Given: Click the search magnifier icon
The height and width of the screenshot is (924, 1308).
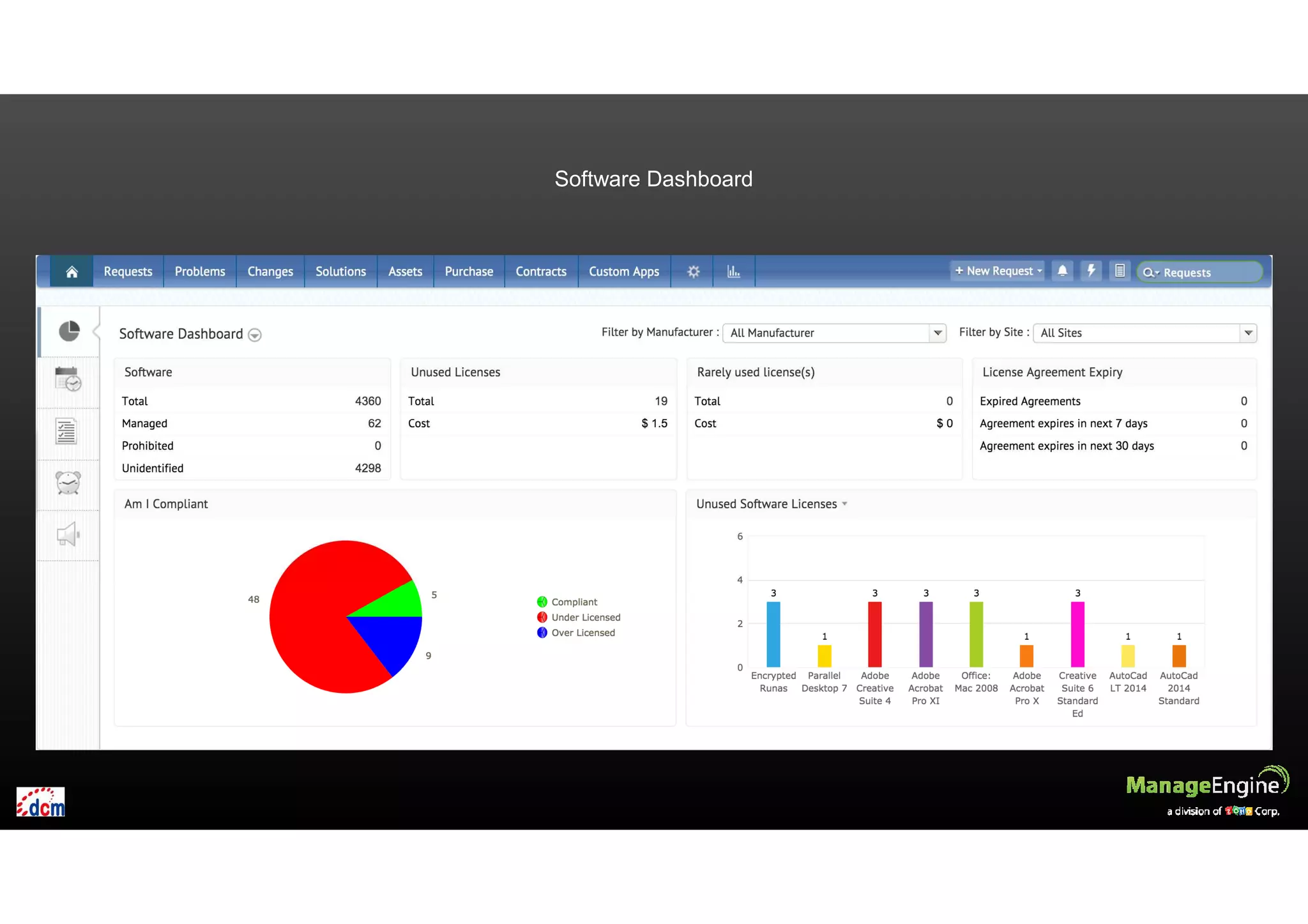Looking at the screenshot, I should coord(1150,273).
